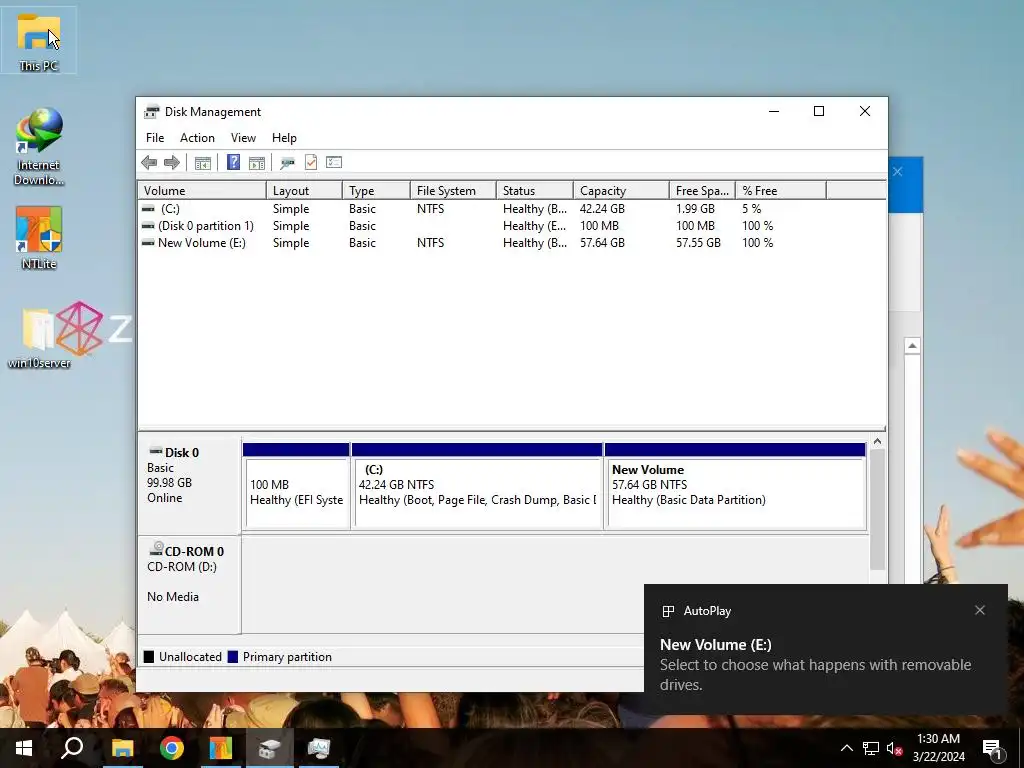Dismiss the AutoPlay notification
This screenshot has width=1024, height=768.
click(x=980, y=610)
